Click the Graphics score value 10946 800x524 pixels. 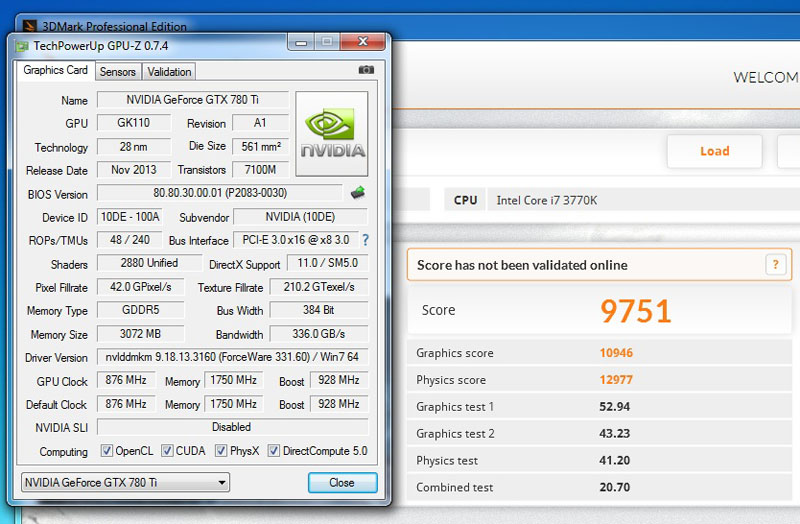click(x=616, y=353)
